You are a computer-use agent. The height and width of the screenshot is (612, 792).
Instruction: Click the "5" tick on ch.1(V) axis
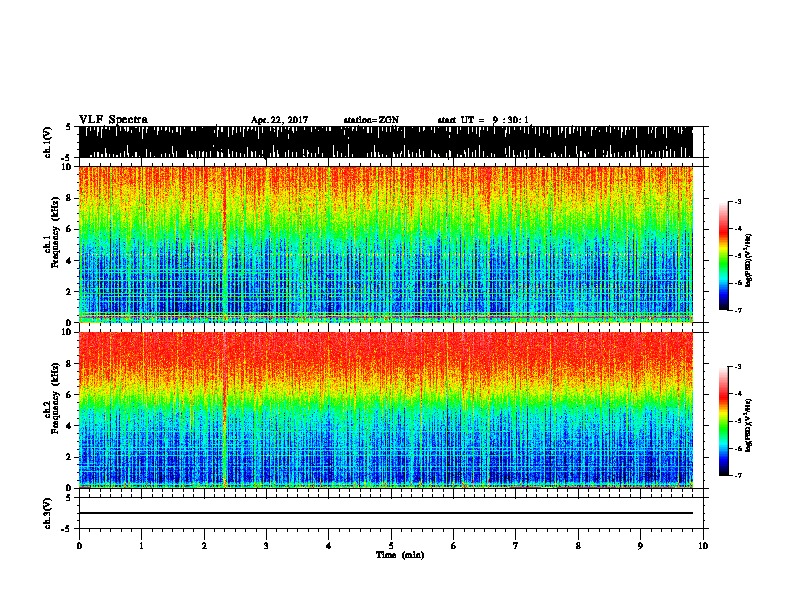coord(68,127)
